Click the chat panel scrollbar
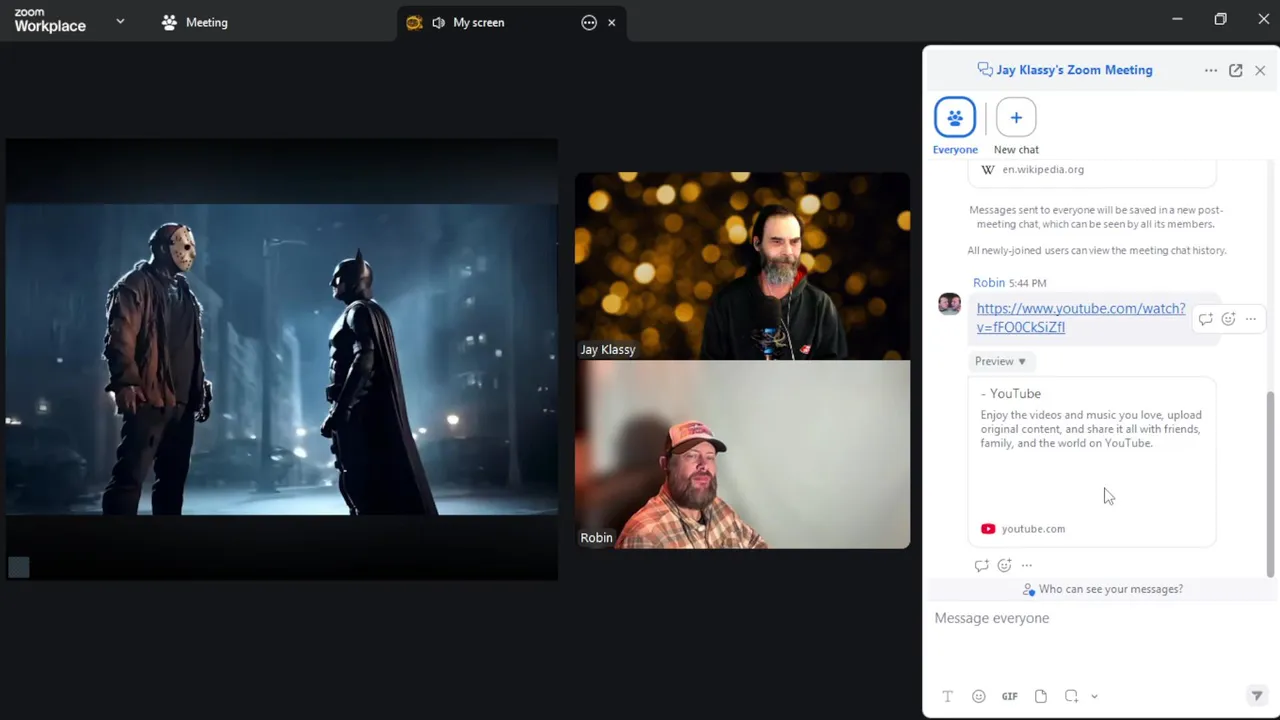Viewport: 1280px width, 720px height. point(1270,484)
